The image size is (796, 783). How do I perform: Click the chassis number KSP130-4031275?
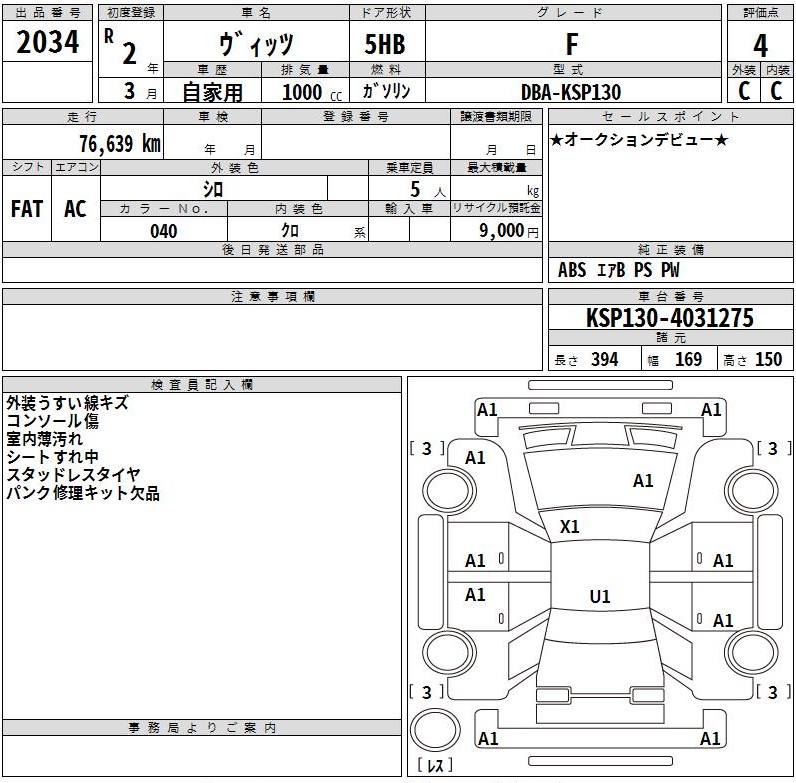pos(670,318)
